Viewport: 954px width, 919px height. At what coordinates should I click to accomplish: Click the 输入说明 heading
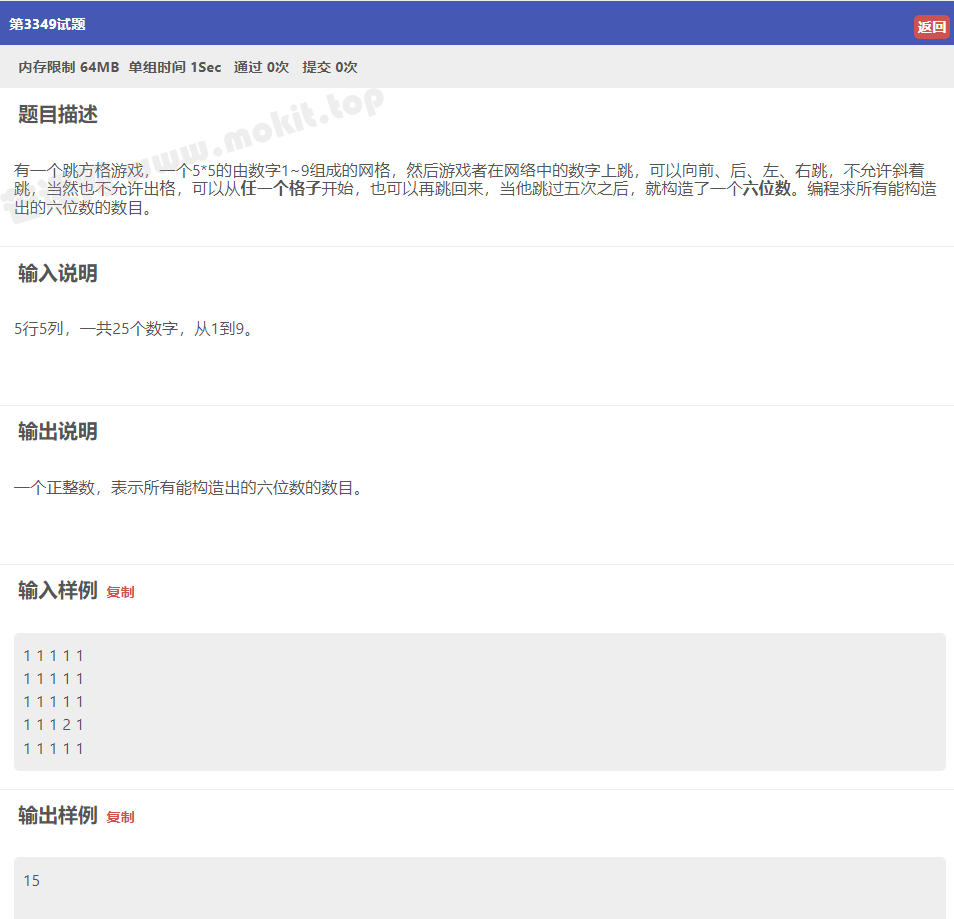click(x=58, y=273)
